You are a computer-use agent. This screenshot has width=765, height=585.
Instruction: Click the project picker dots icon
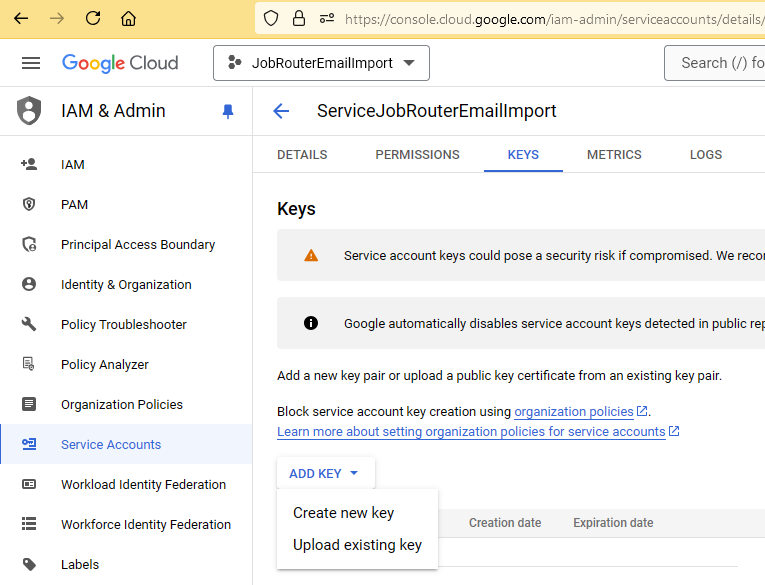click(x=235, y=62)
